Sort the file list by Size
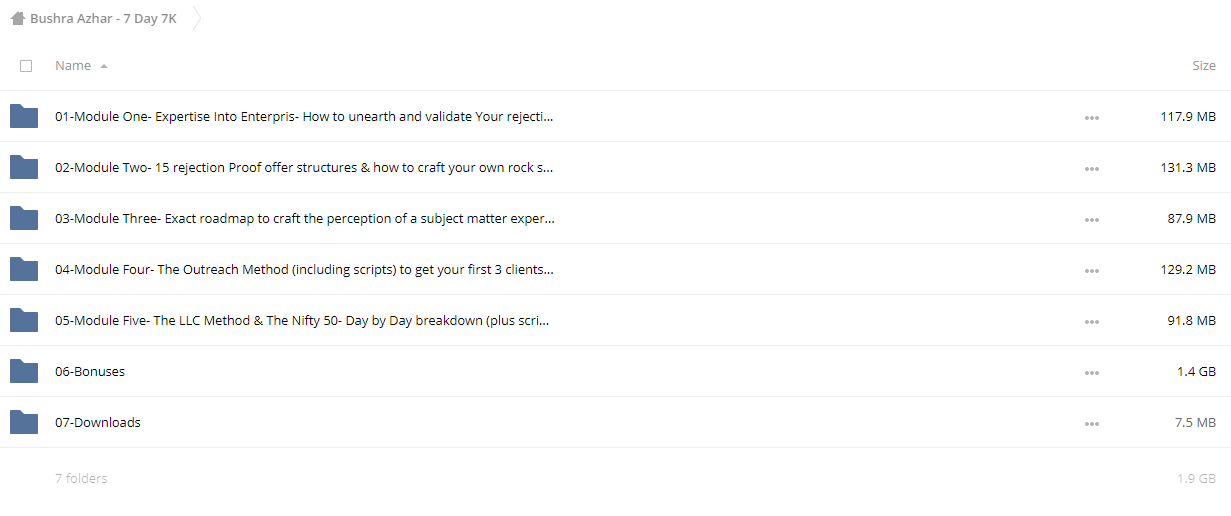Screen dimensions: 1231x516 coord(1204,65)
